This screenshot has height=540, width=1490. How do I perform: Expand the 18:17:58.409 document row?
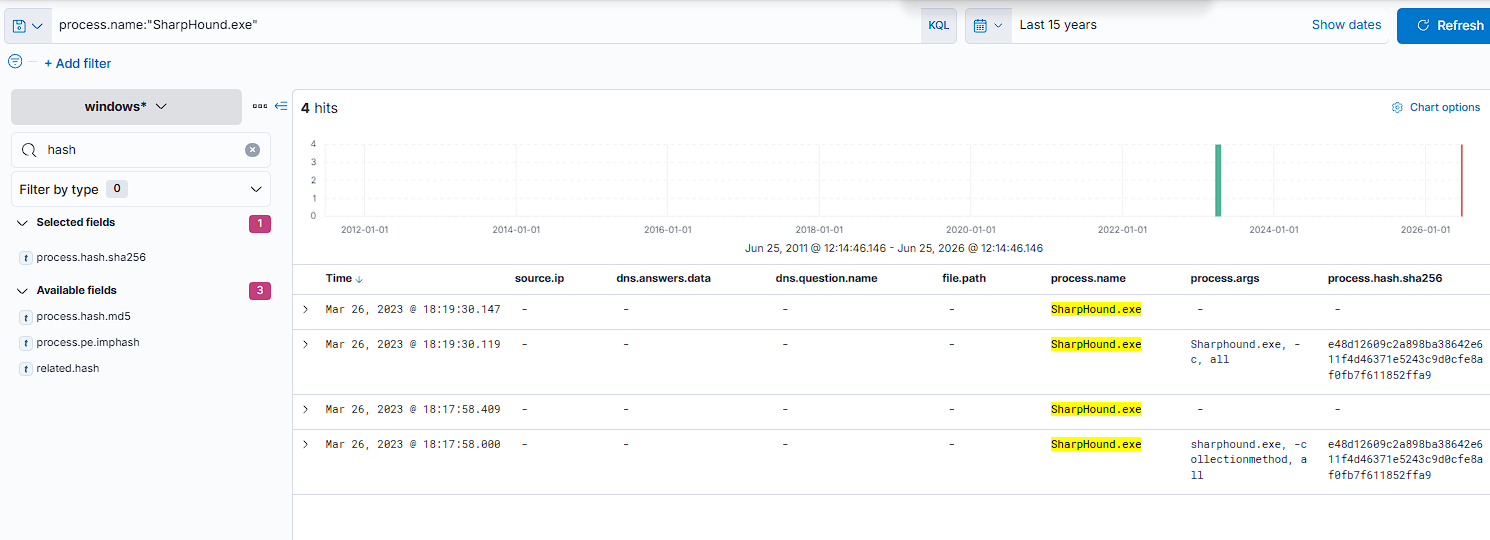[x=306, y=410]
